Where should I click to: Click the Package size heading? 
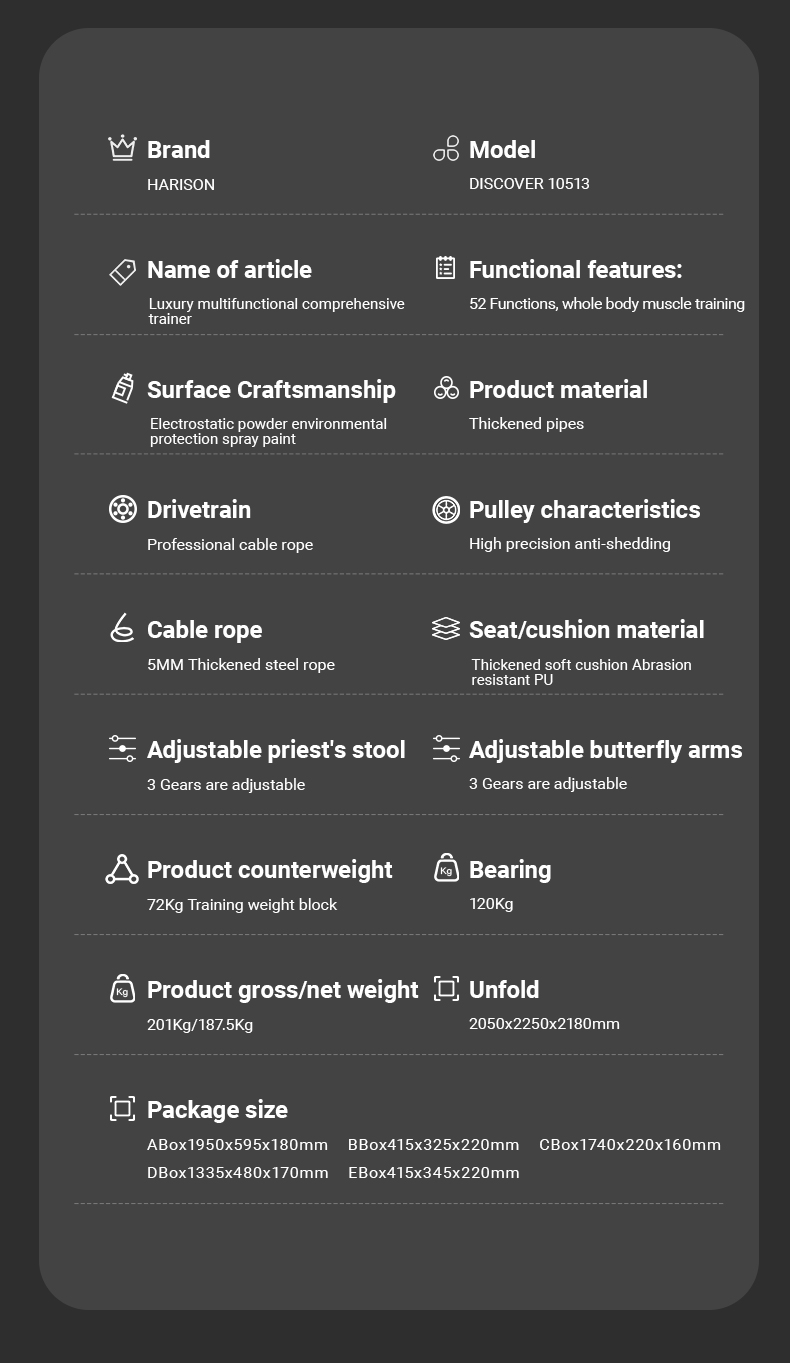(x=217, y=1110)
